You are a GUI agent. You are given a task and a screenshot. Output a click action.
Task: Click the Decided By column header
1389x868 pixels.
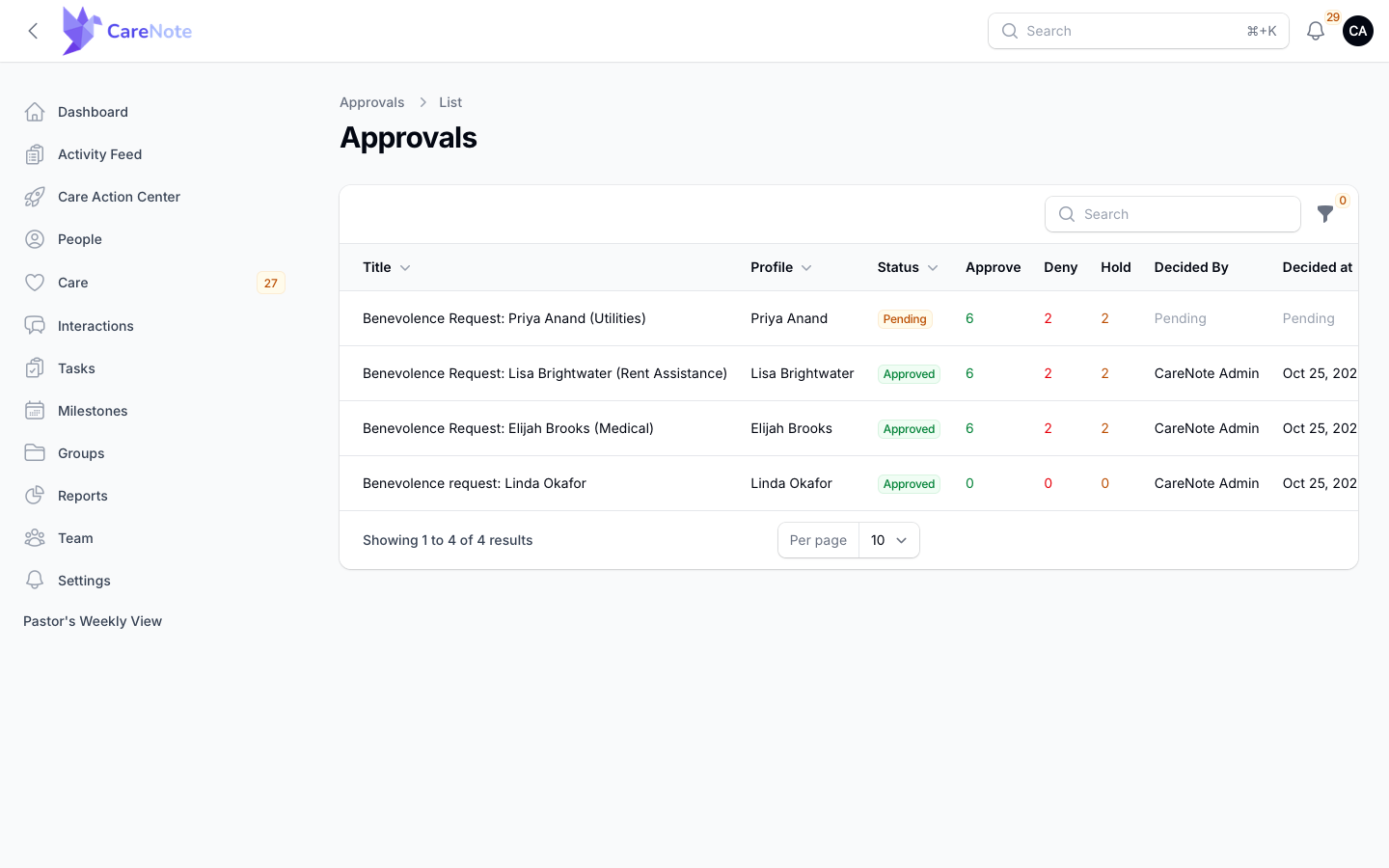pyautogui.click(x=1191, y=267)
